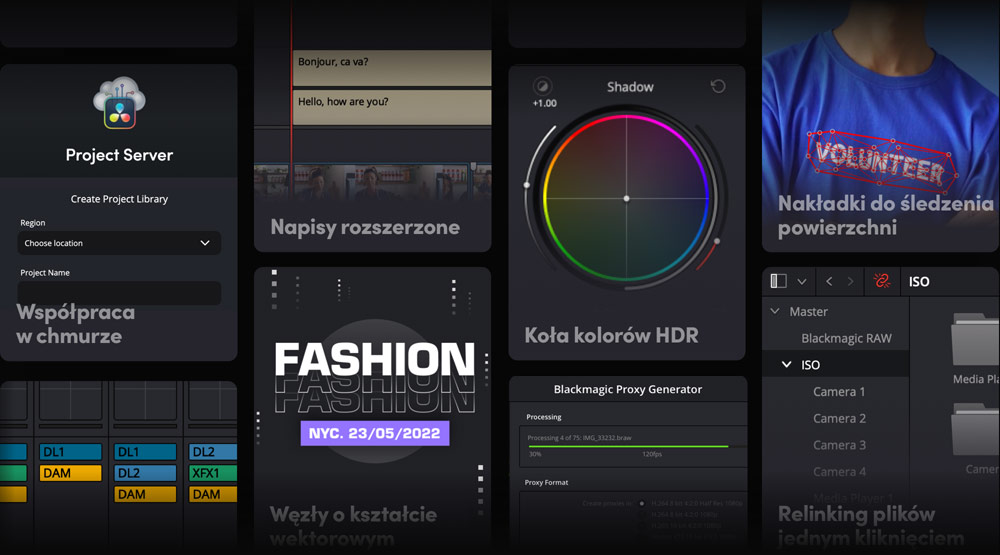The image size is (1000, 555).
Task: Click the 'Processing 4 of 75: IMG_33232.braw' status text
Action: click(579, 438)
